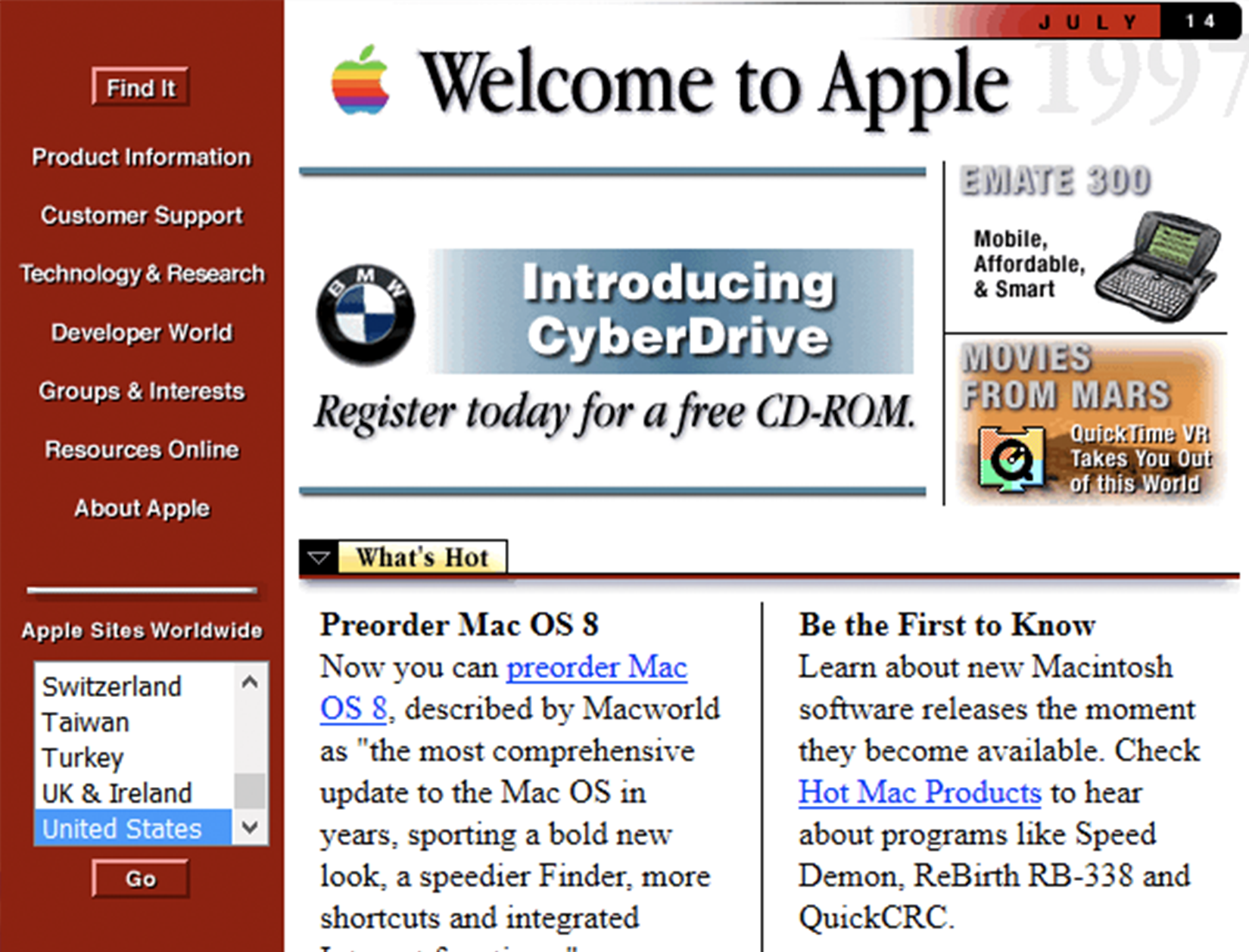Open the EMATE 300 heading
The width and height of the screenshot is (1249, 952).
[x=1055, y=182]
